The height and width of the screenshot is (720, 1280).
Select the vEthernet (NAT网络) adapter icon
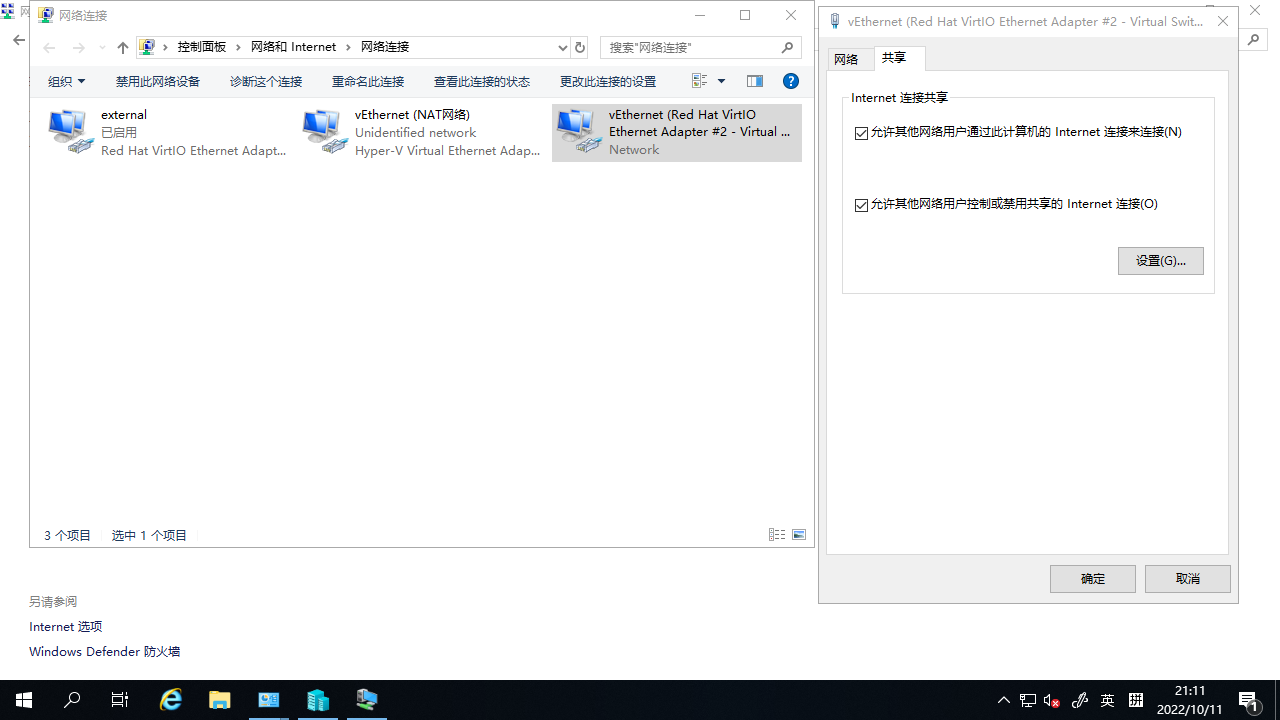[x=324, y=132]
